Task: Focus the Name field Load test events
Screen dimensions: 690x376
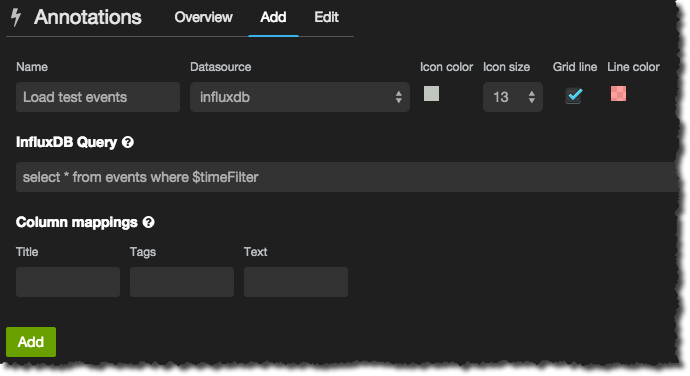Action: tap(98, 97)
